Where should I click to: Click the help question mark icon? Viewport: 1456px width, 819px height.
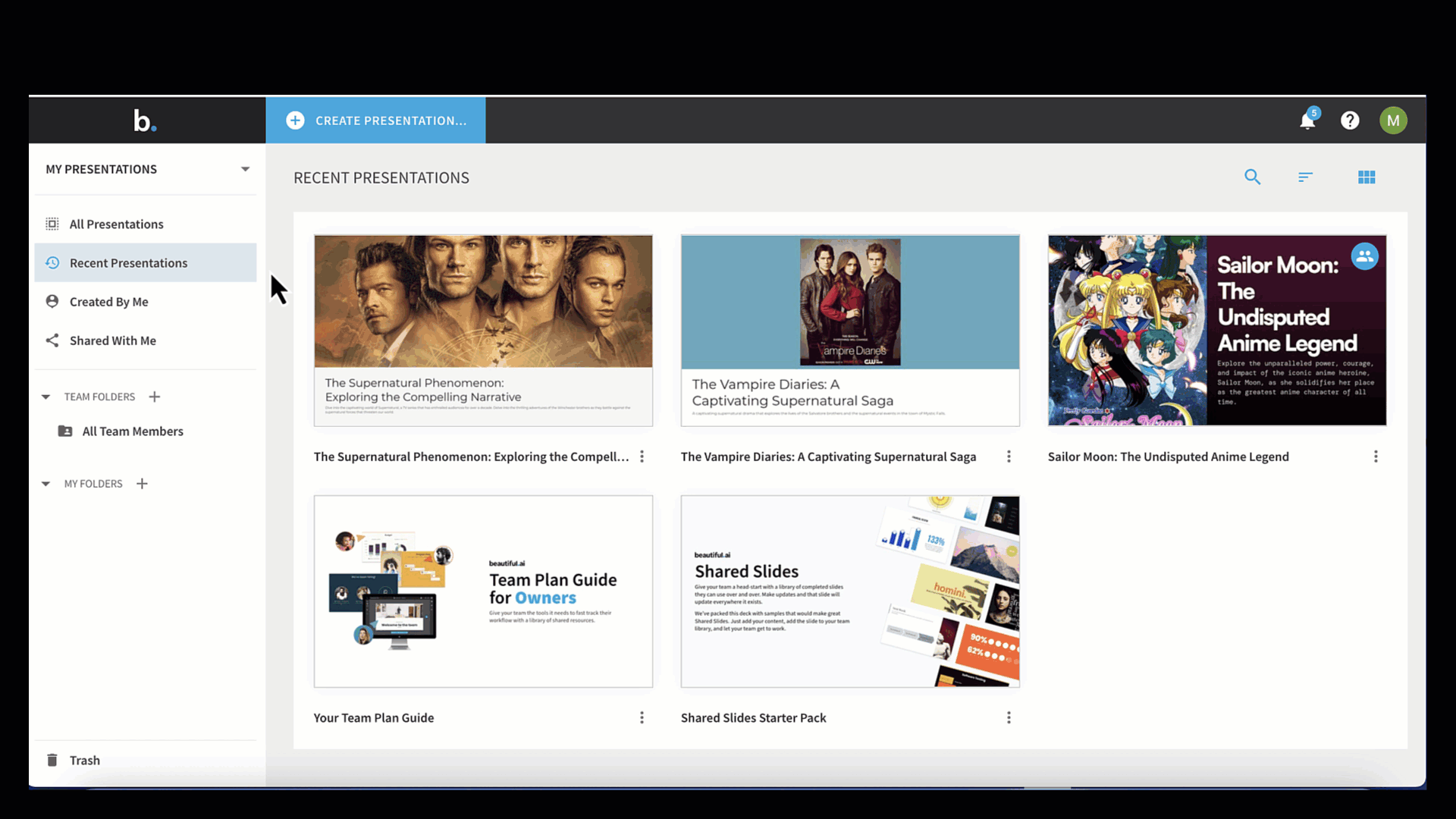1350,121
